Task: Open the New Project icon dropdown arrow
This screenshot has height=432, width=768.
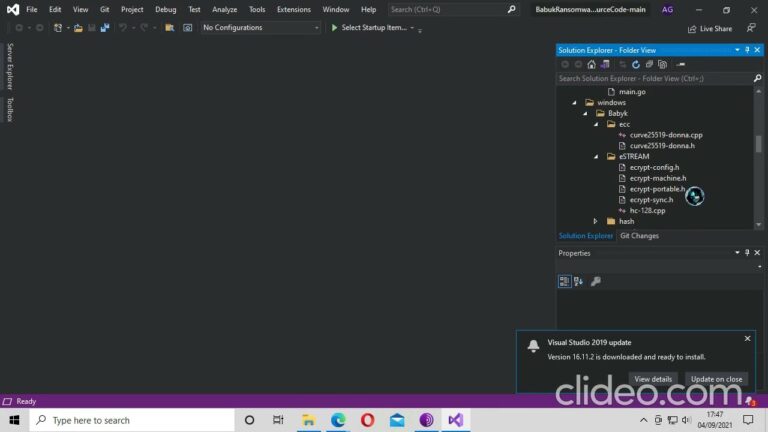Action: tap(68, 28)
